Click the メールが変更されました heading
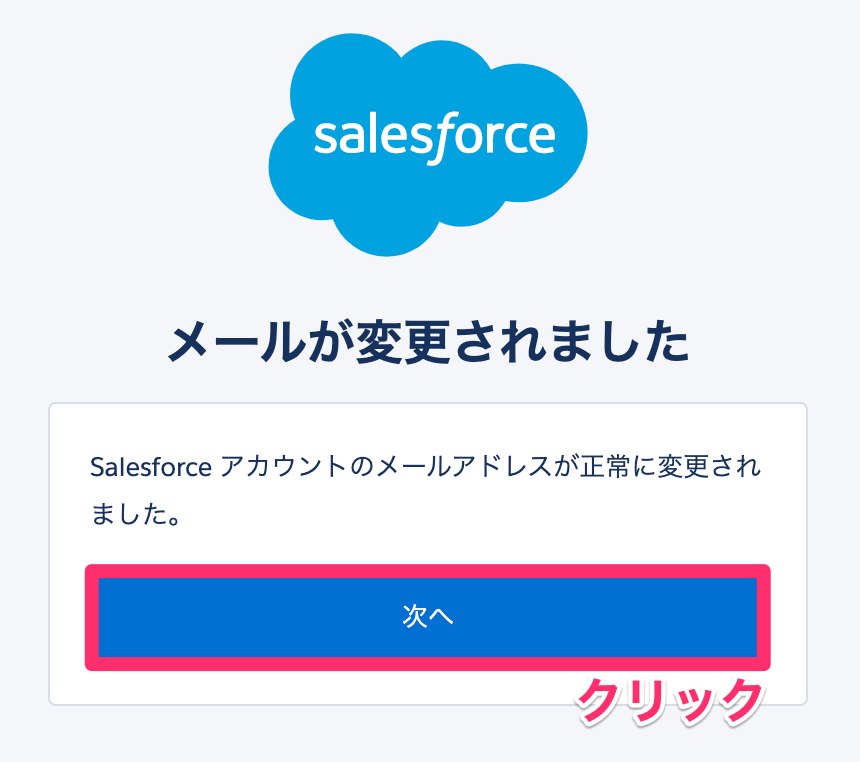This screenshot has width=860, height=762. tap(428, 342)
